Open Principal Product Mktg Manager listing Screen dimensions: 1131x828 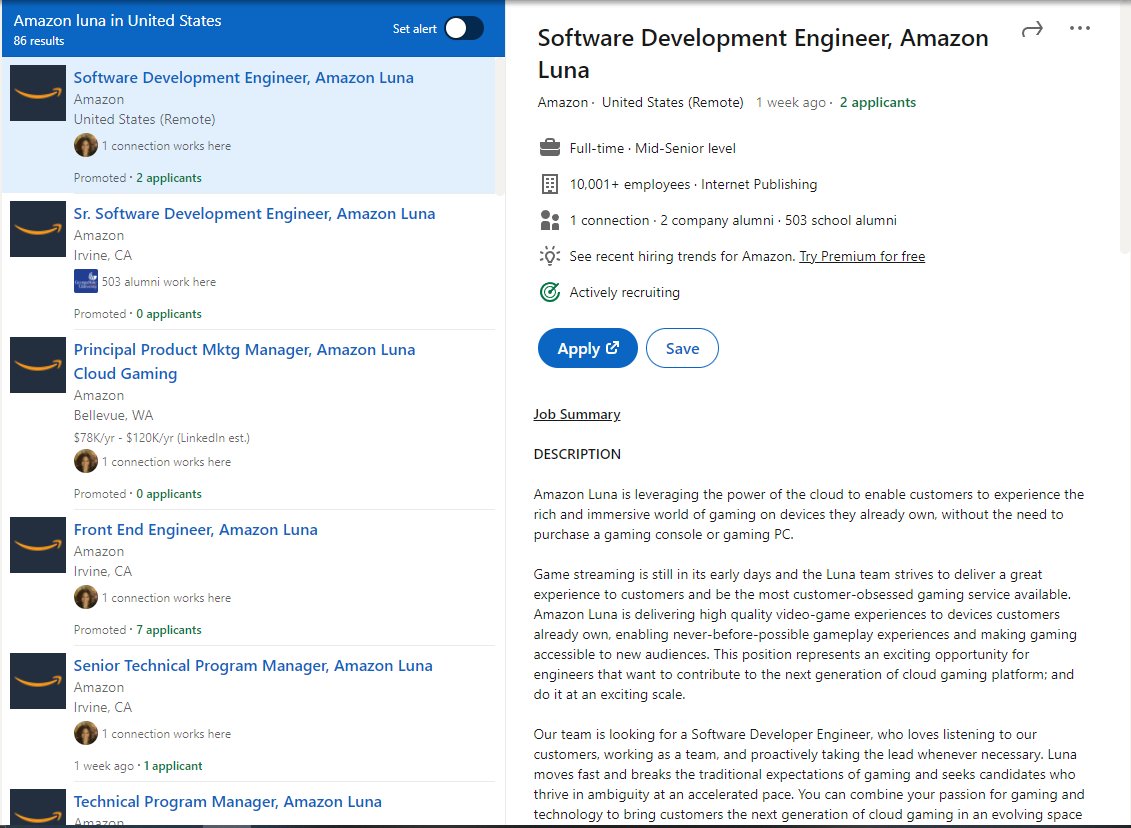click(245, 361)
